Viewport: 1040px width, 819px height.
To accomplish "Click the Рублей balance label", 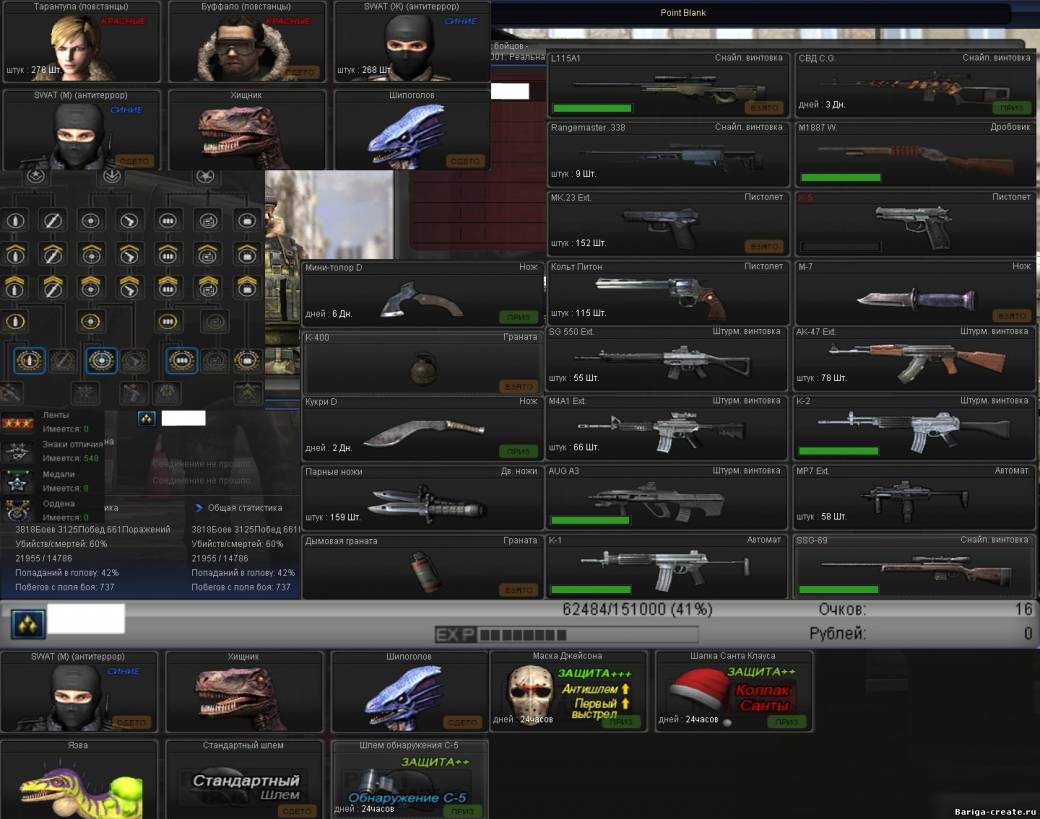I will [x=837, y=633].
